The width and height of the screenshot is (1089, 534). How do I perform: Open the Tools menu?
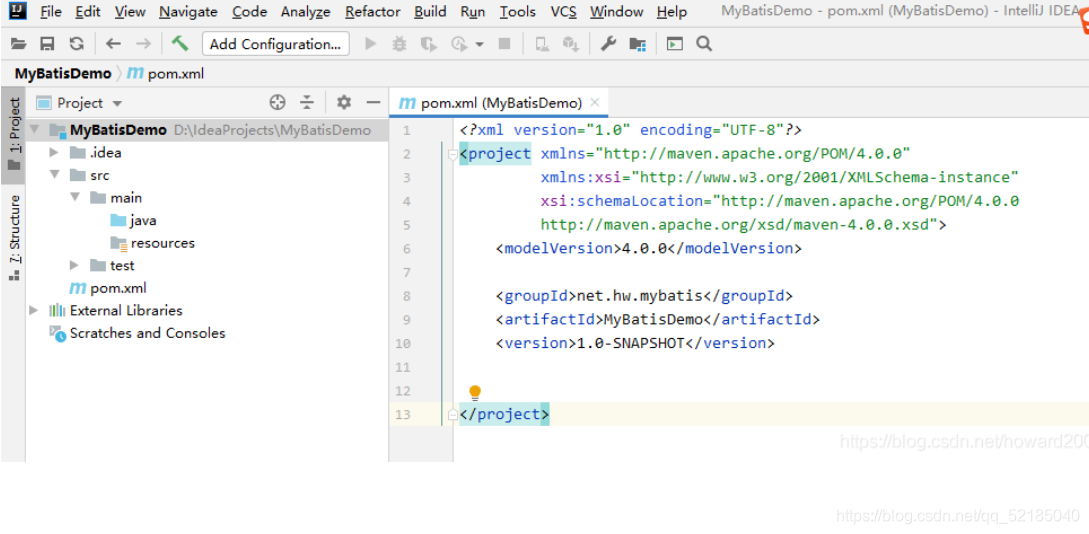[518, 12]
